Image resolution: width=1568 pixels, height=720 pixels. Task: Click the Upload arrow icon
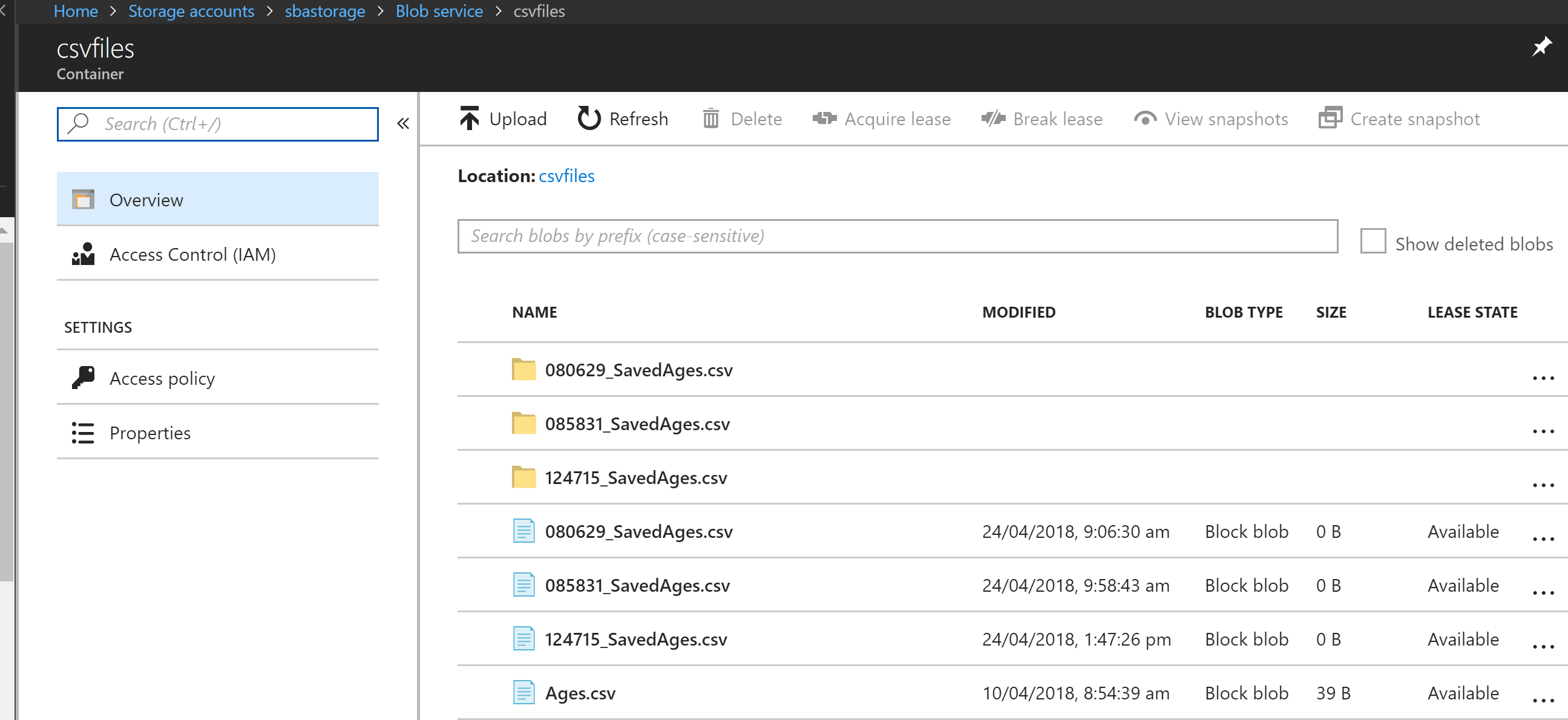(x=469, y=119)
